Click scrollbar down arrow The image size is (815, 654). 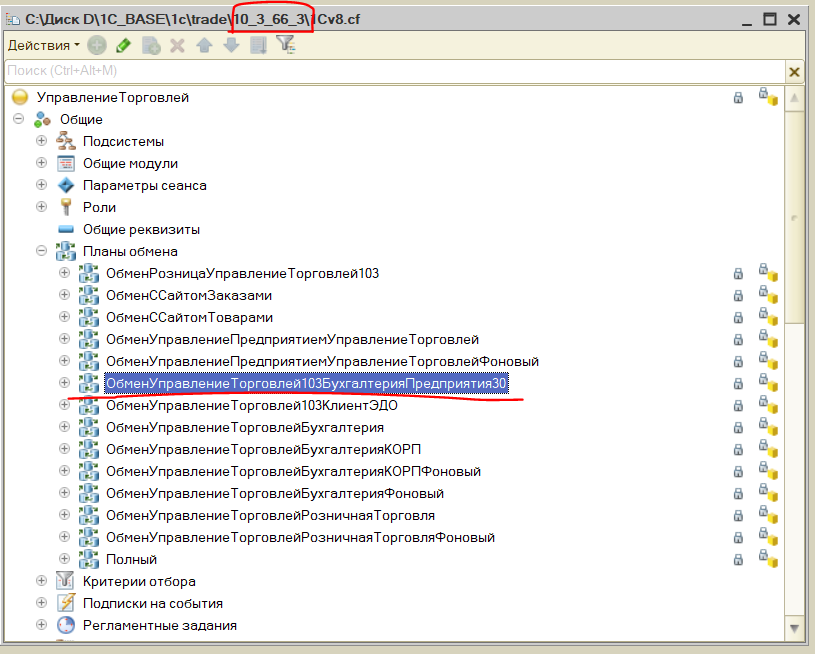click(x=794, y=628)
